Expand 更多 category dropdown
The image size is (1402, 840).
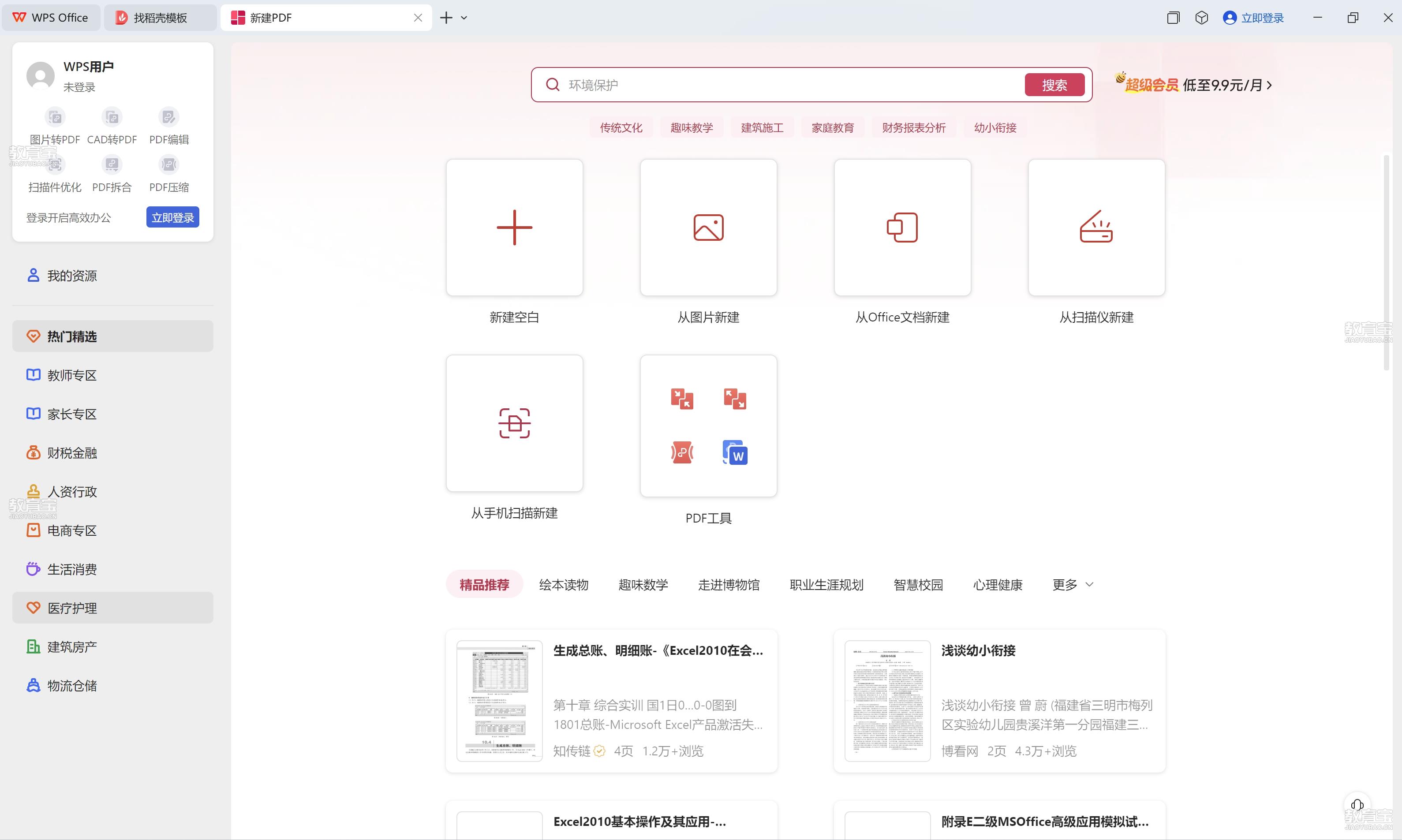(1073, 585)
